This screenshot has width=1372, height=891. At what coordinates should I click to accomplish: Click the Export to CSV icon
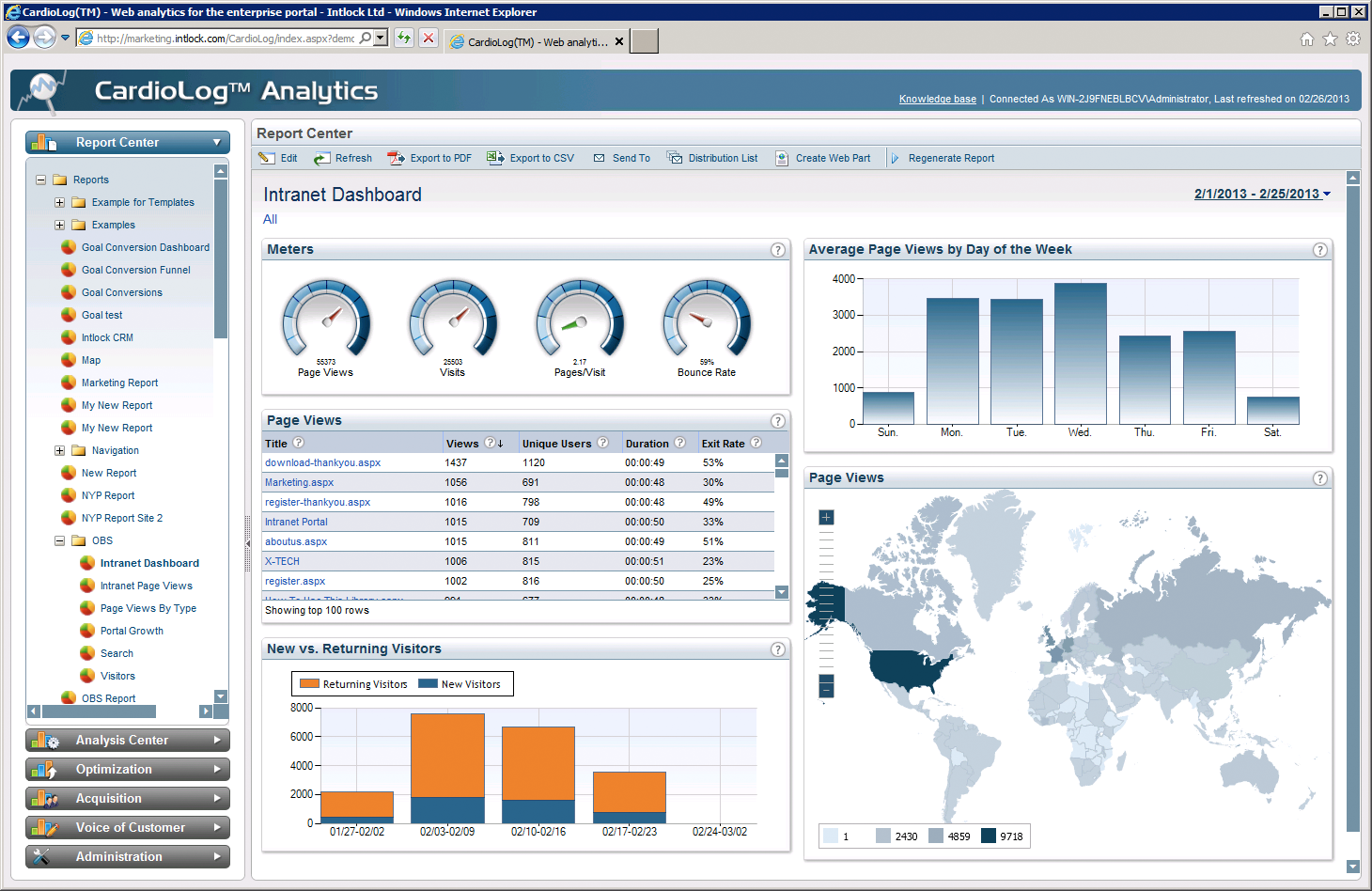pyautogui.click(x=495, y=158)
